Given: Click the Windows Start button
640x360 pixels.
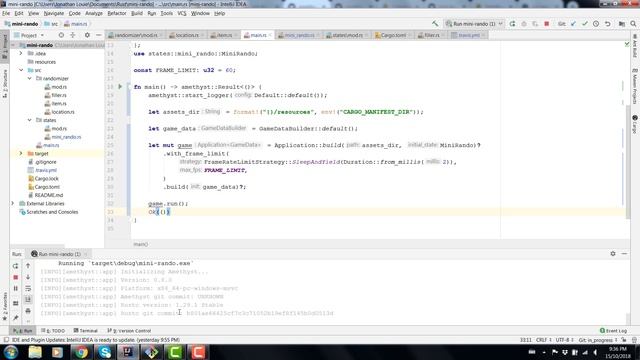Looking at the screenshot, I should pyautogui.click(x=11, y=352).
